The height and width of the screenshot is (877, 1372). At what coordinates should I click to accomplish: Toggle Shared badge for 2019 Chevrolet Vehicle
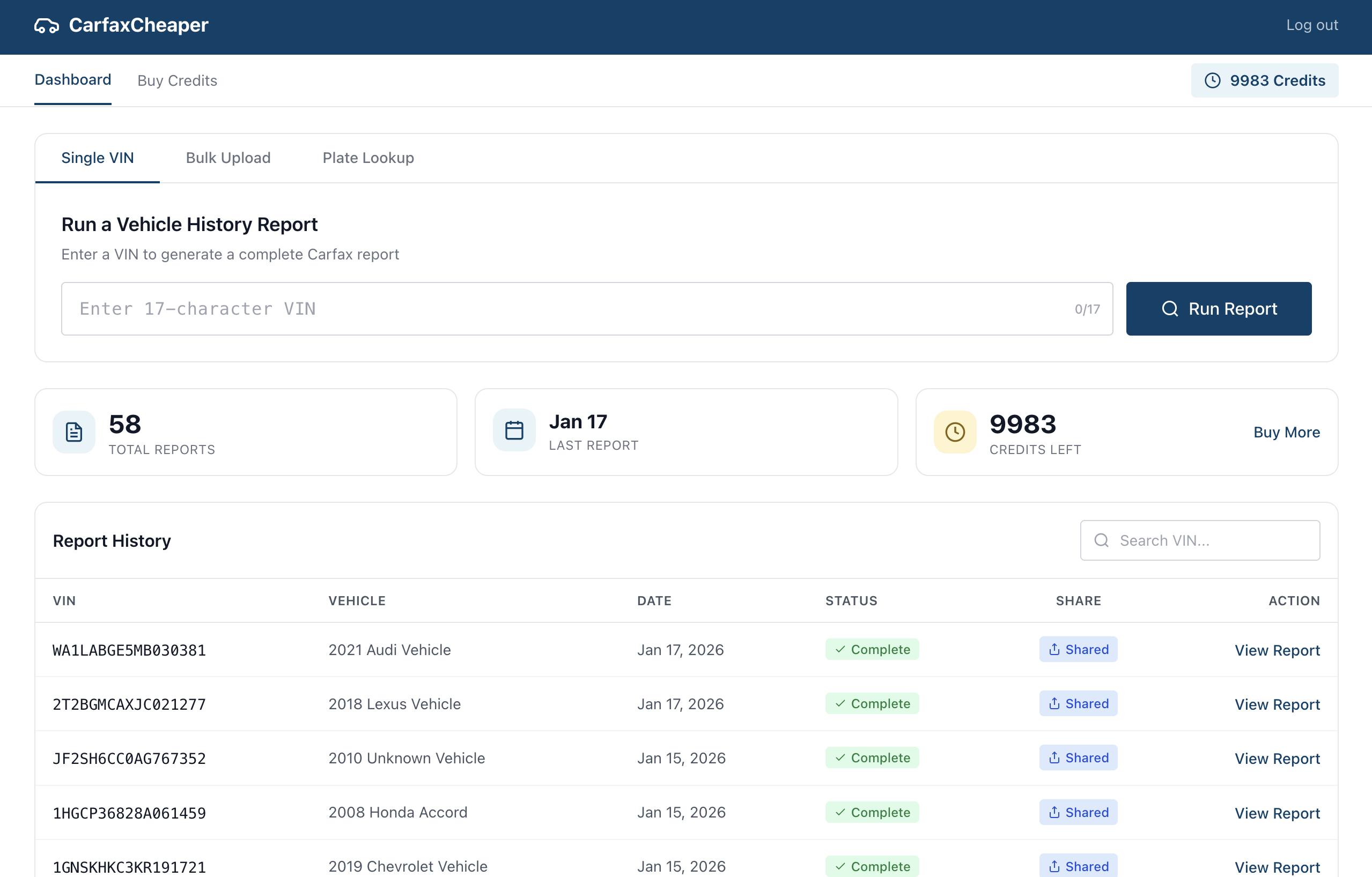(1078, 866)
